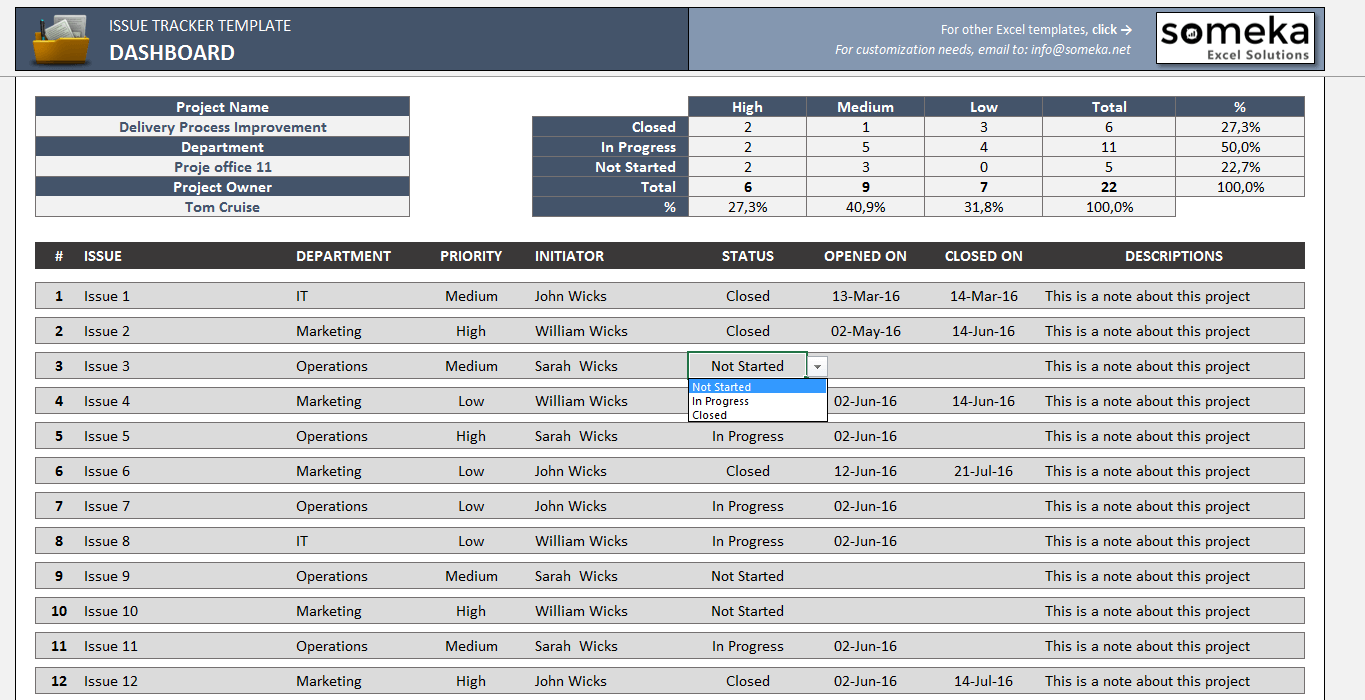Click the Someka Excel Solutions logo
1365x700 pixels.
coord(1236,38)
